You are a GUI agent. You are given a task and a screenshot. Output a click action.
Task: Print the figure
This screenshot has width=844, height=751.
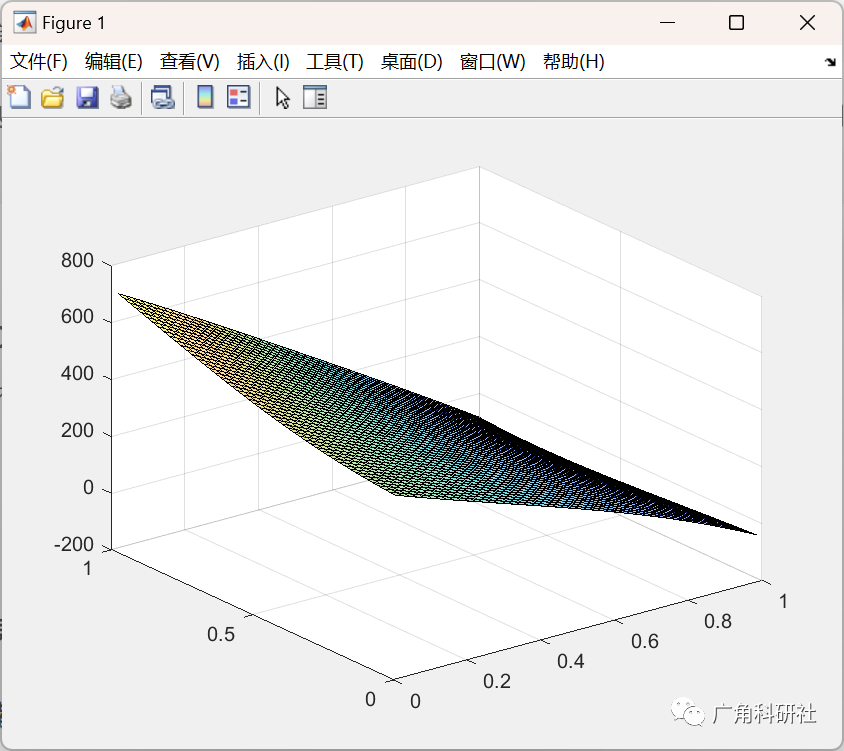click(x=121, y=97)
